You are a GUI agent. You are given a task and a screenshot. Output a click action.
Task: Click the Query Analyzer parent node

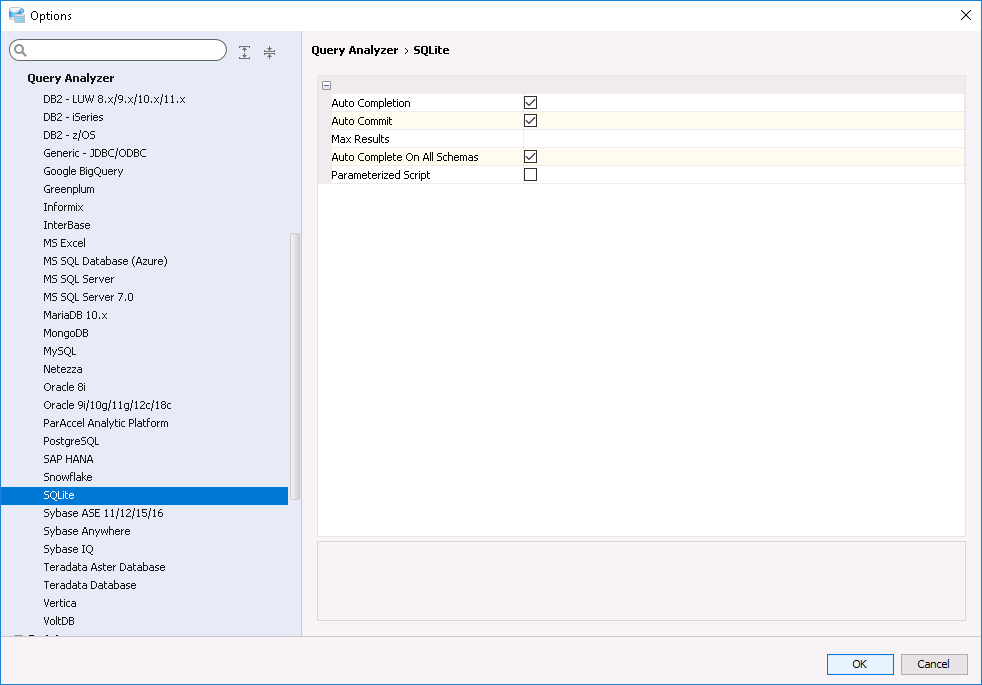click(x=71, y=78)
